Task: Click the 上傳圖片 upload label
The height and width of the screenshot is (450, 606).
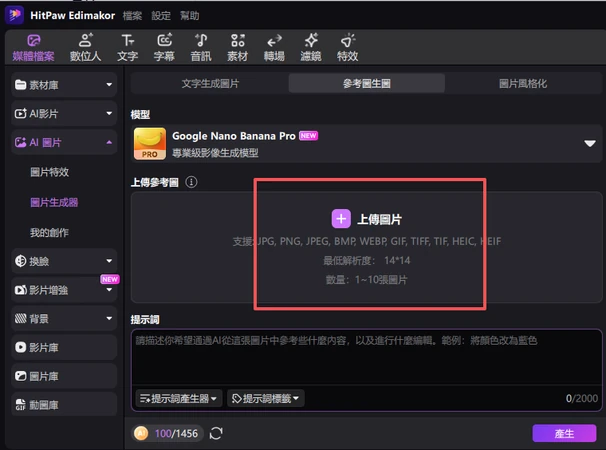Action: click(x=380, y=220)
